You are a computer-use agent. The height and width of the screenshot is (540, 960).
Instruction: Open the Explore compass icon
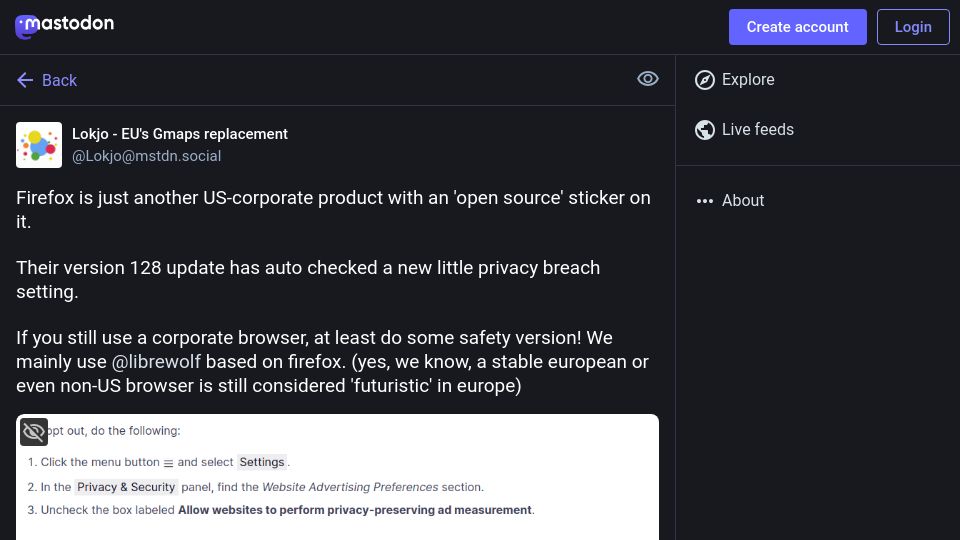[705, 80]
